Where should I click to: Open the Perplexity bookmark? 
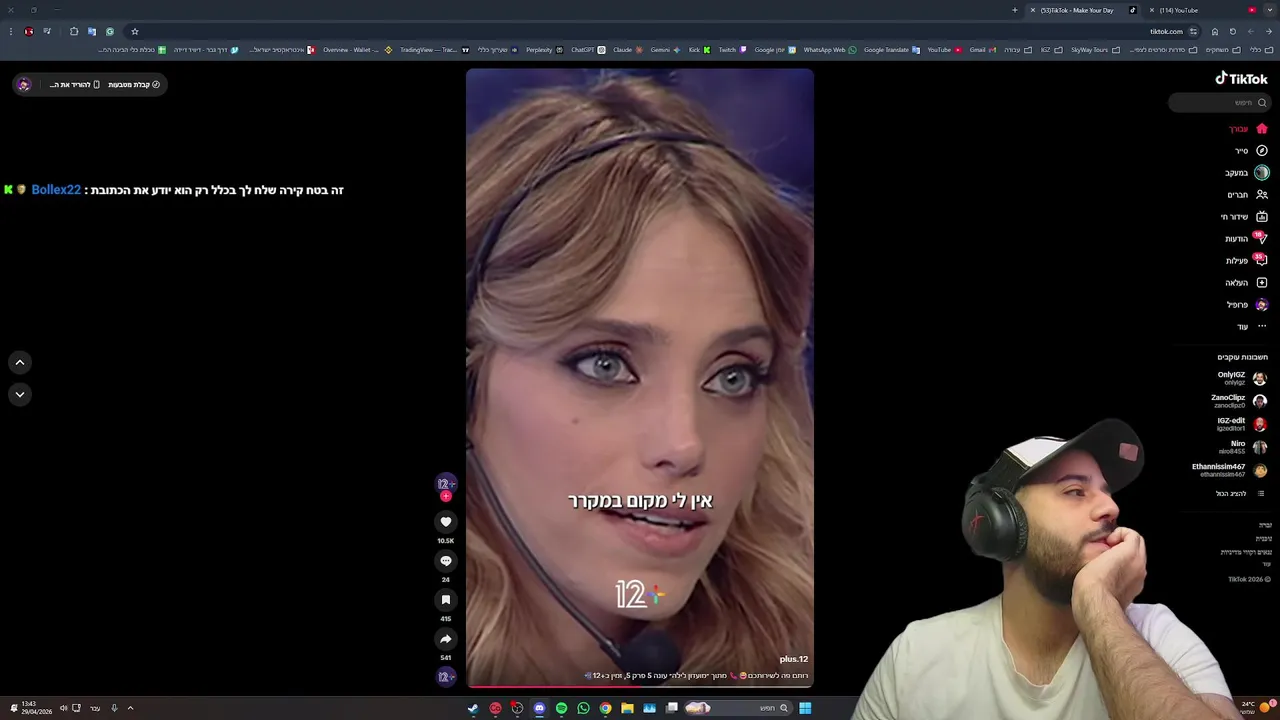coord(544,50)
